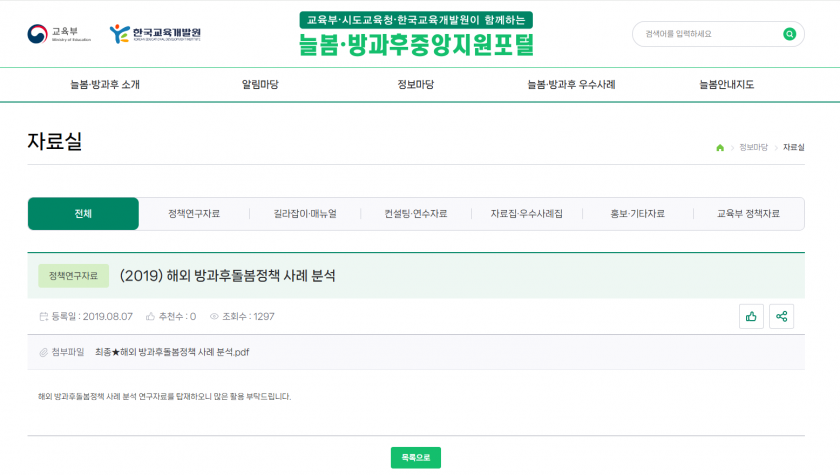
Task: Click the share icon button
Action: pyautogui.click(x=782, y=316)
